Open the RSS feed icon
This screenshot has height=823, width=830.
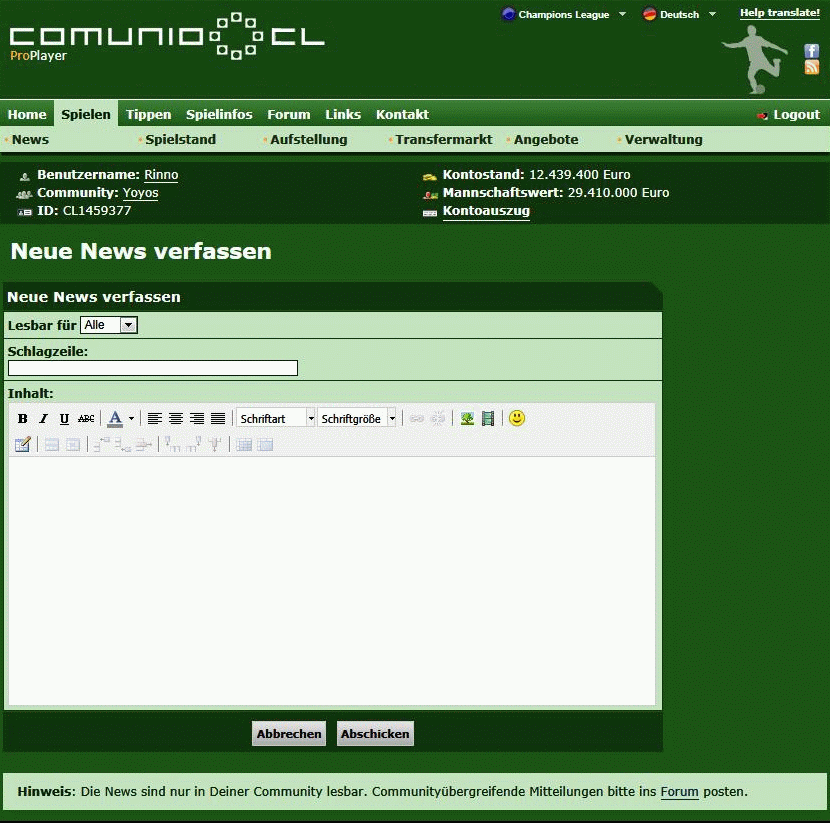[x=812, y=68]
